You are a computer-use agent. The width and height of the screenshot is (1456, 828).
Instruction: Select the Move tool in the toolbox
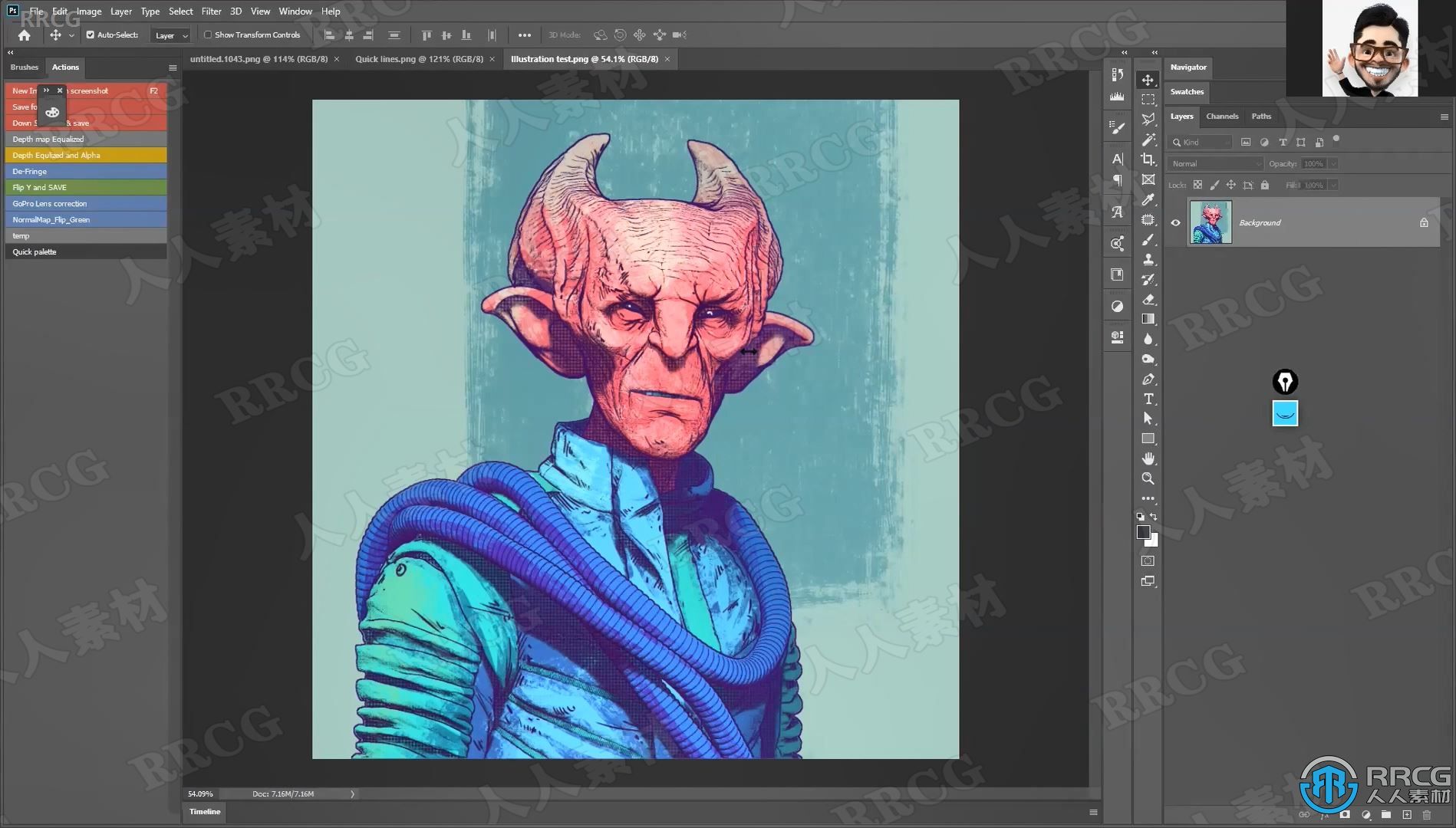[x=1148, y=80]
